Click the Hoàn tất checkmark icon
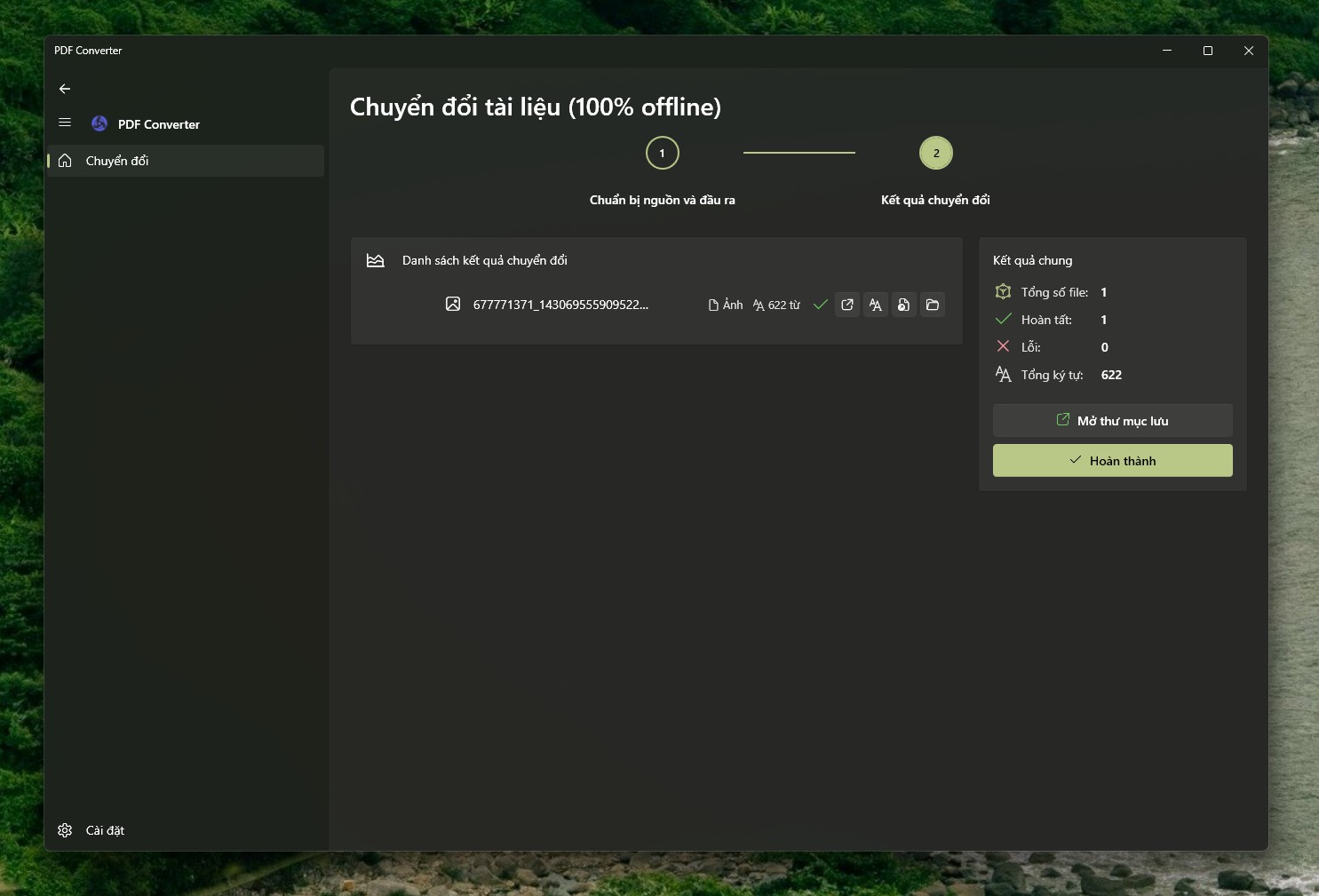 pyautogui.click(x=1004, y=319)
